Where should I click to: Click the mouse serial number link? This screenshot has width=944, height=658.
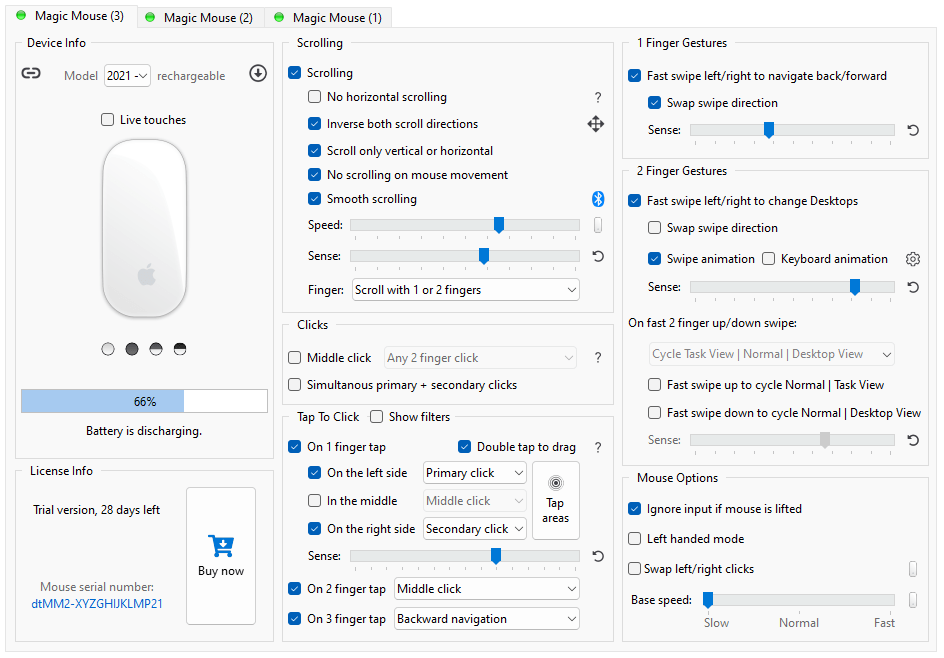click(96, 603)
